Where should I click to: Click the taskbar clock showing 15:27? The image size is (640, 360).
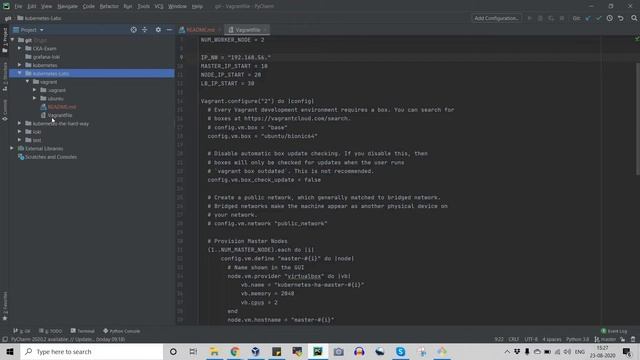(x=602, y=351)
